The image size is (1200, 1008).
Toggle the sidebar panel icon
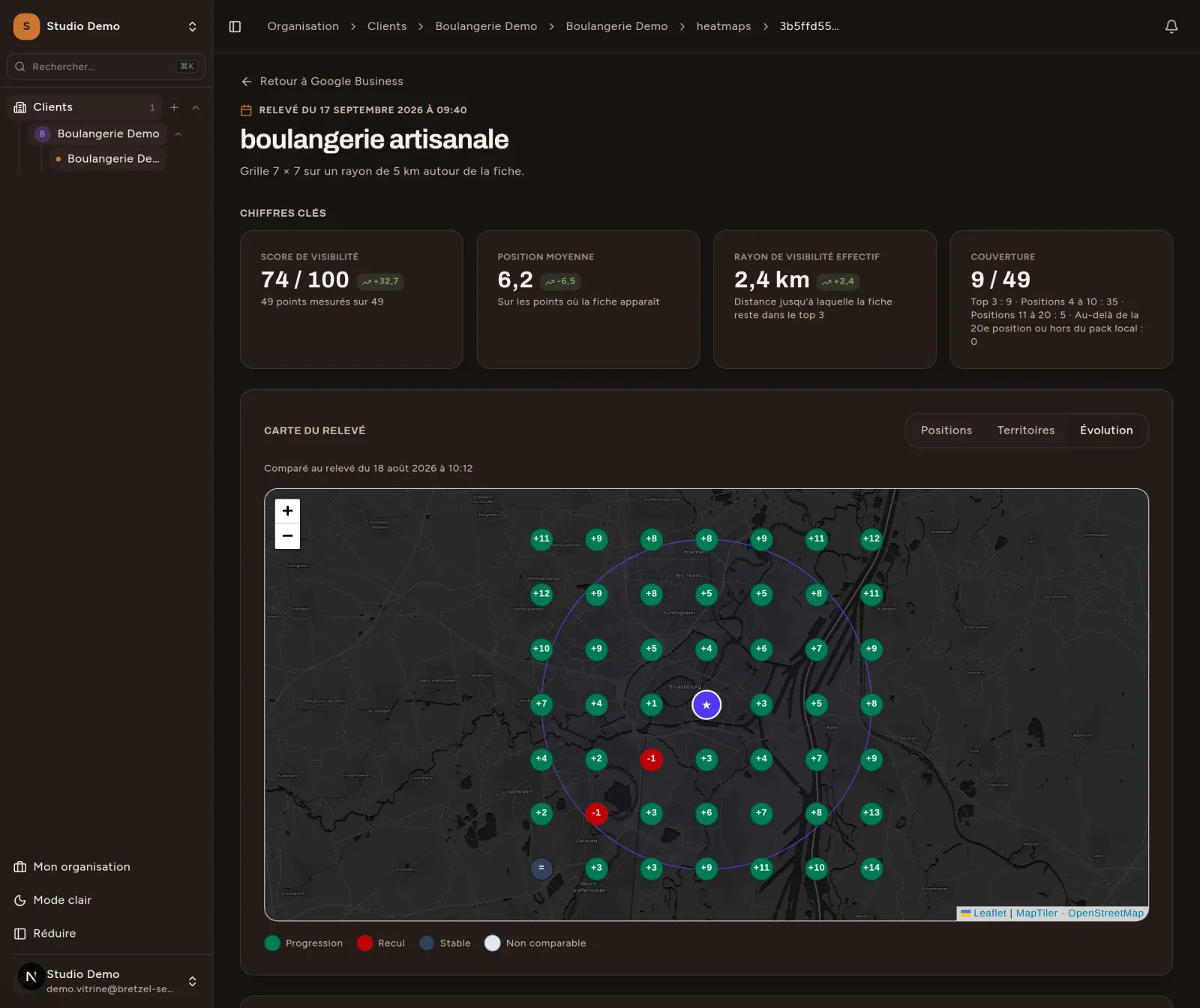pos(235,26)
